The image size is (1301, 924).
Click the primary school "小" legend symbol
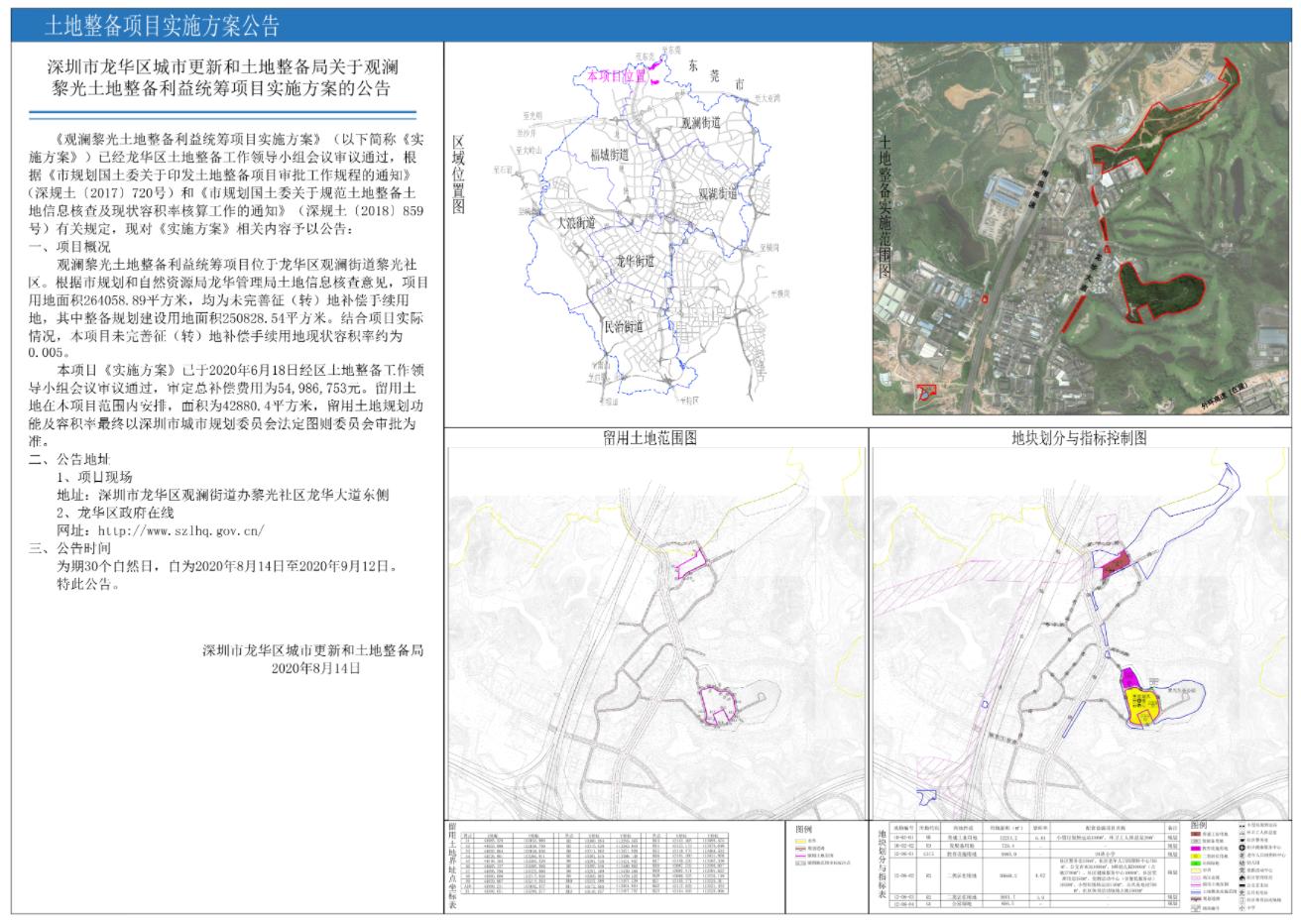click(1242, 906)
